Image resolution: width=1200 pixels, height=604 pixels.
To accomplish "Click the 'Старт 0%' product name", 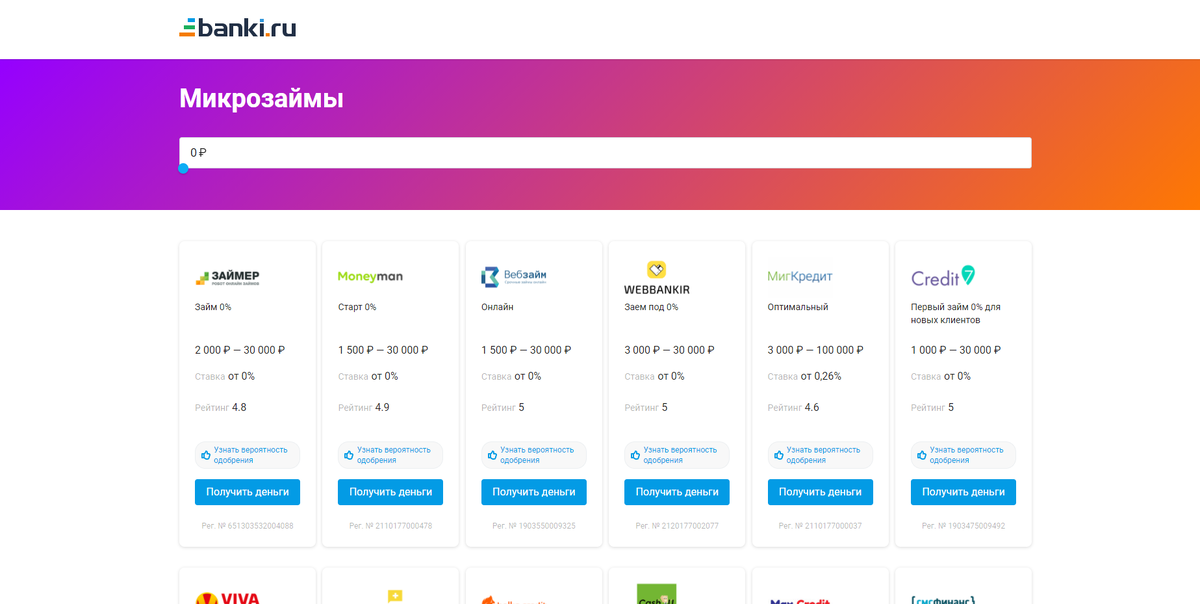I will [357, 307].
